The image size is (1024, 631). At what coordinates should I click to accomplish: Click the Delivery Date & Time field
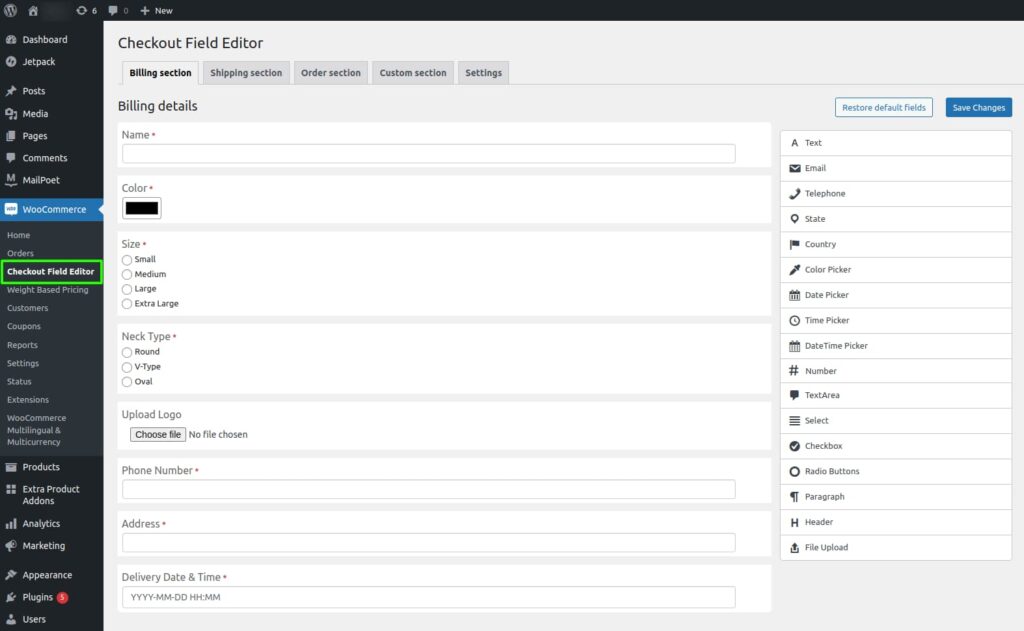(x=428, y=598)
